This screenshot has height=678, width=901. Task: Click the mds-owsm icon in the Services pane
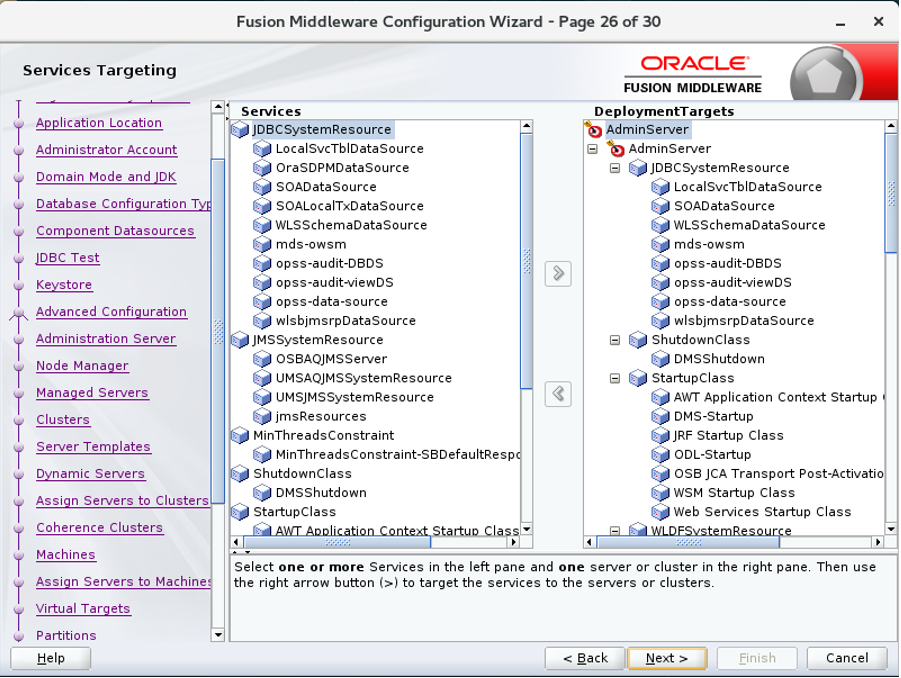pos(262,244)
